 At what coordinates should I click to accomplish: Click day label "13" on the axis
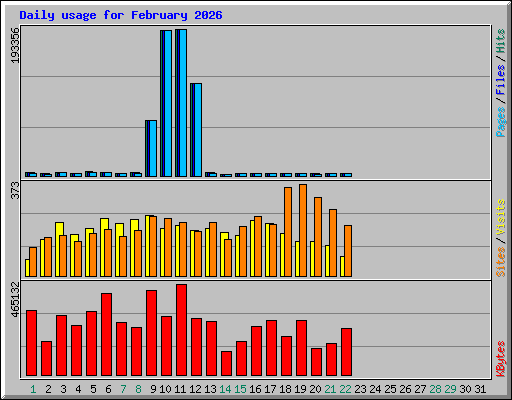210,389
